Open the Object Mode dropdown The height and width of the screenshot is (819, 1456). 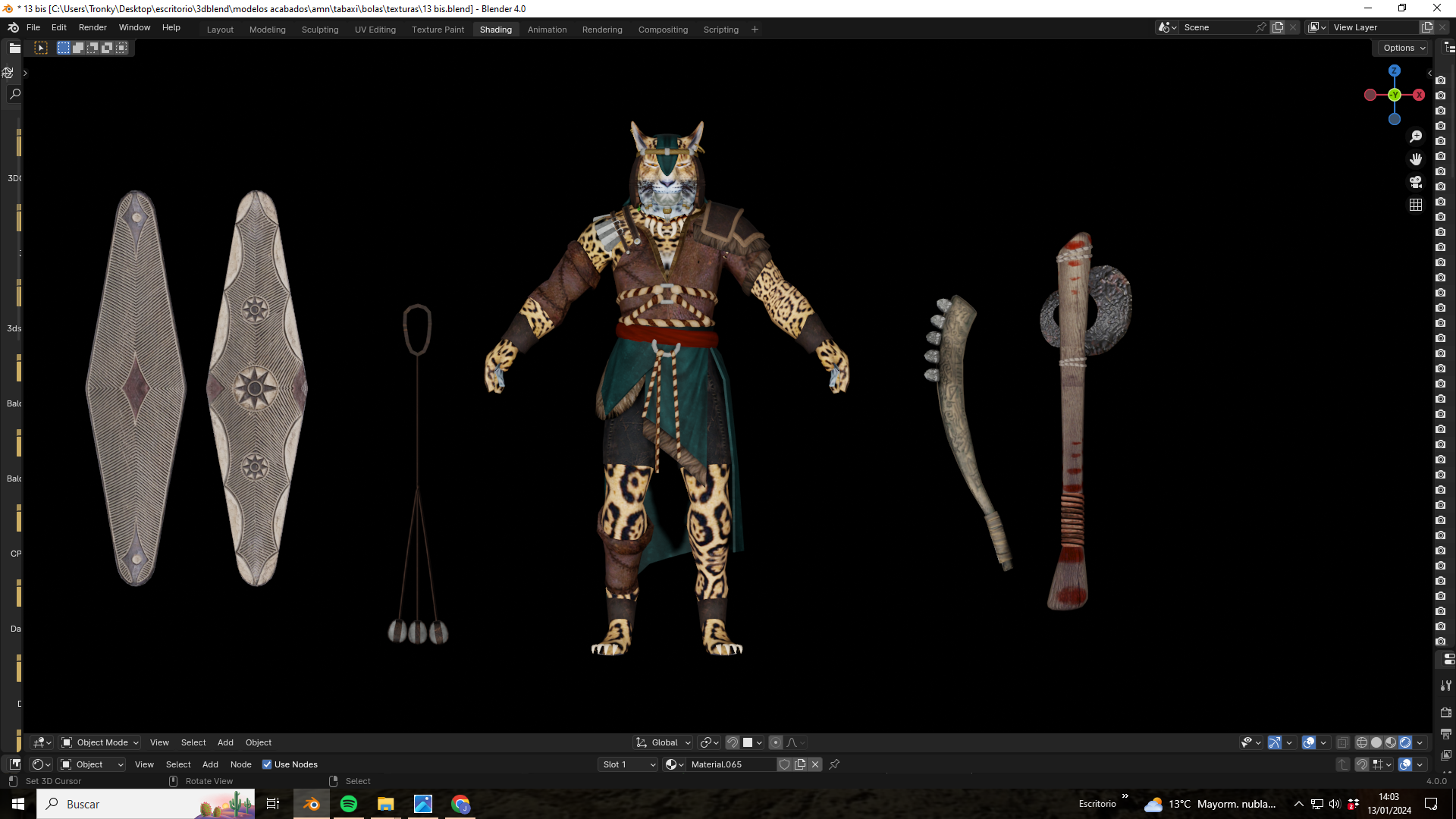(100, 742)
